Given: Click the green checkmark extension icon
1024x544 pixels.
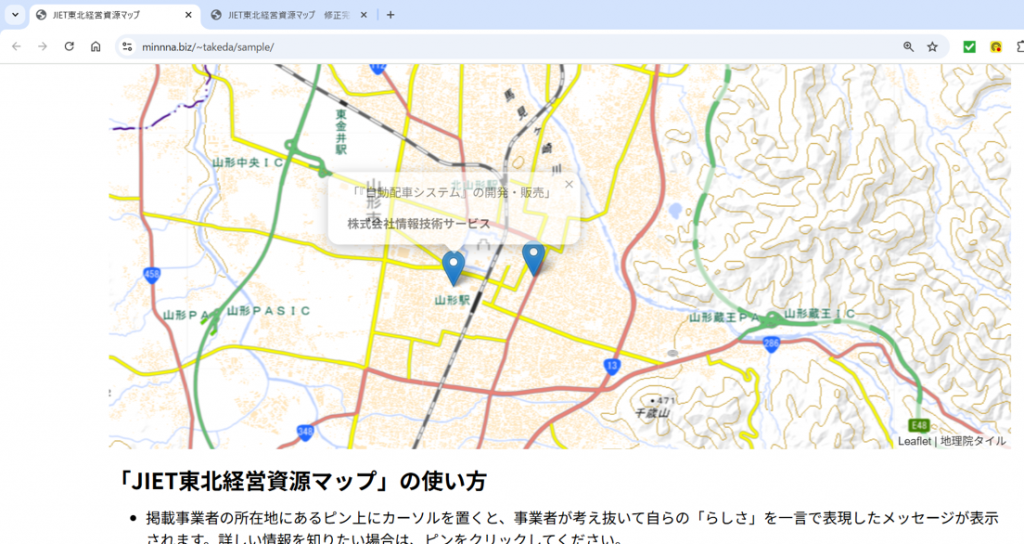Looking at the screenshot, I should tap(969, 46).
